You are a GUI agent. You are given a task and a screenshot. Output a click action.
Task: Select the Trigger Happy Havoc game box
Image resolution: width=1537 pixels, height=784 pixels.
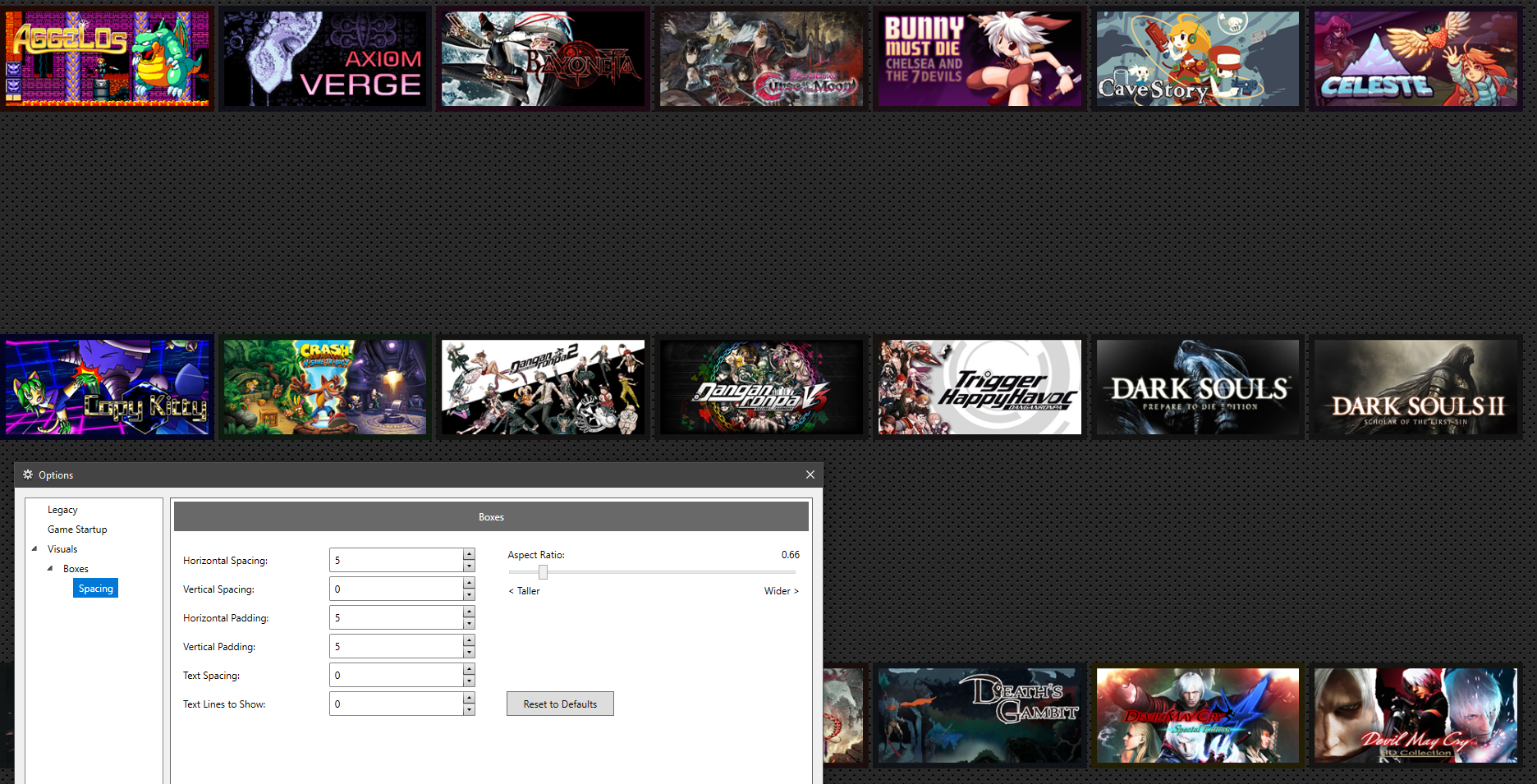pyautogui.click(x=980, y=387)
